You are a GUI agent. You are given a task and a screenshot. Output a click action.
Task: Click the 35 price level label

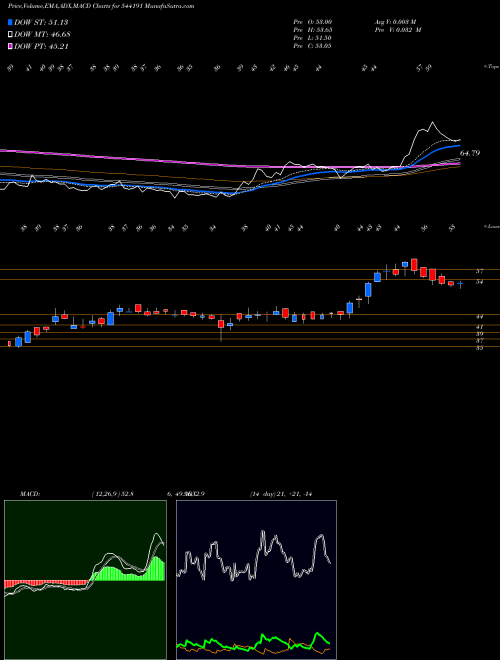pos(479,348)
